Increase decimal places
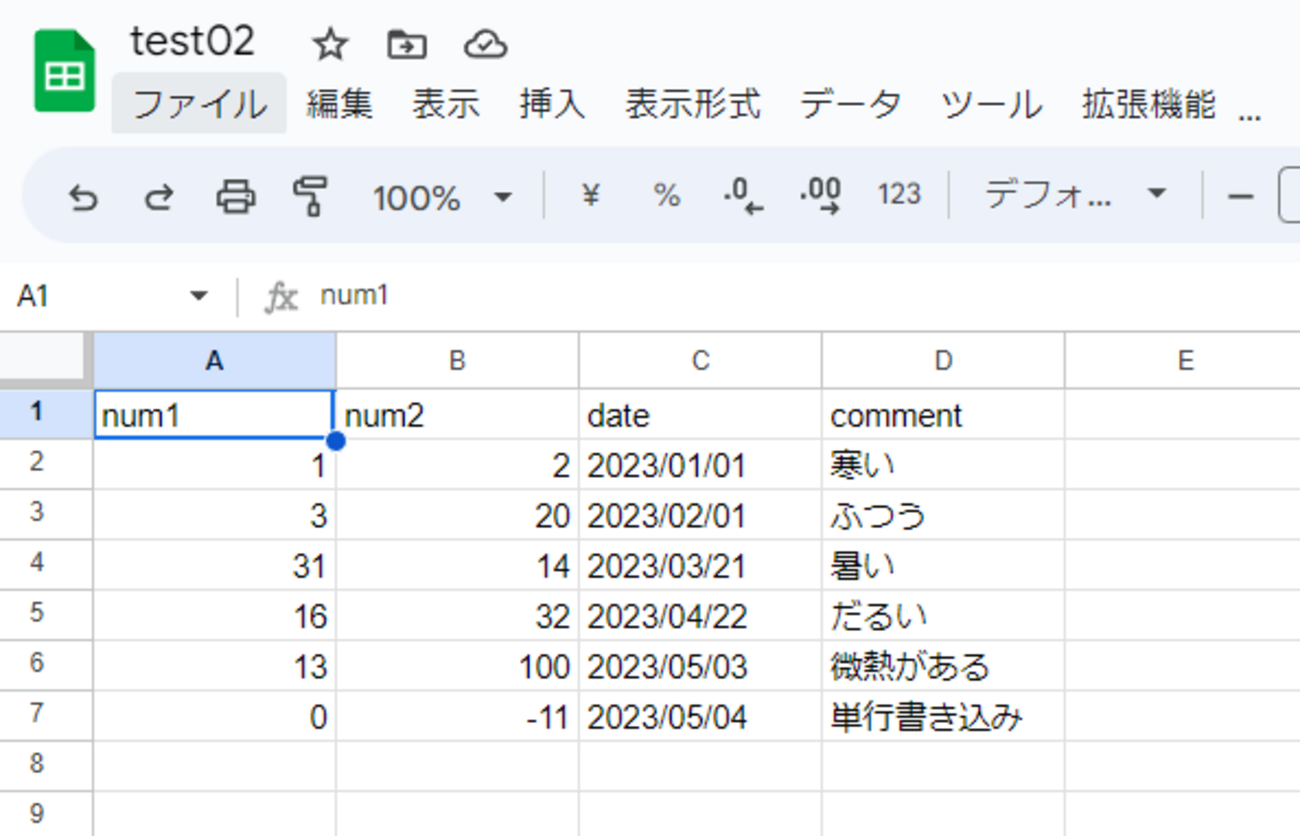Image resolution: width=1300 pixels, height=836 pixels. 821,196
